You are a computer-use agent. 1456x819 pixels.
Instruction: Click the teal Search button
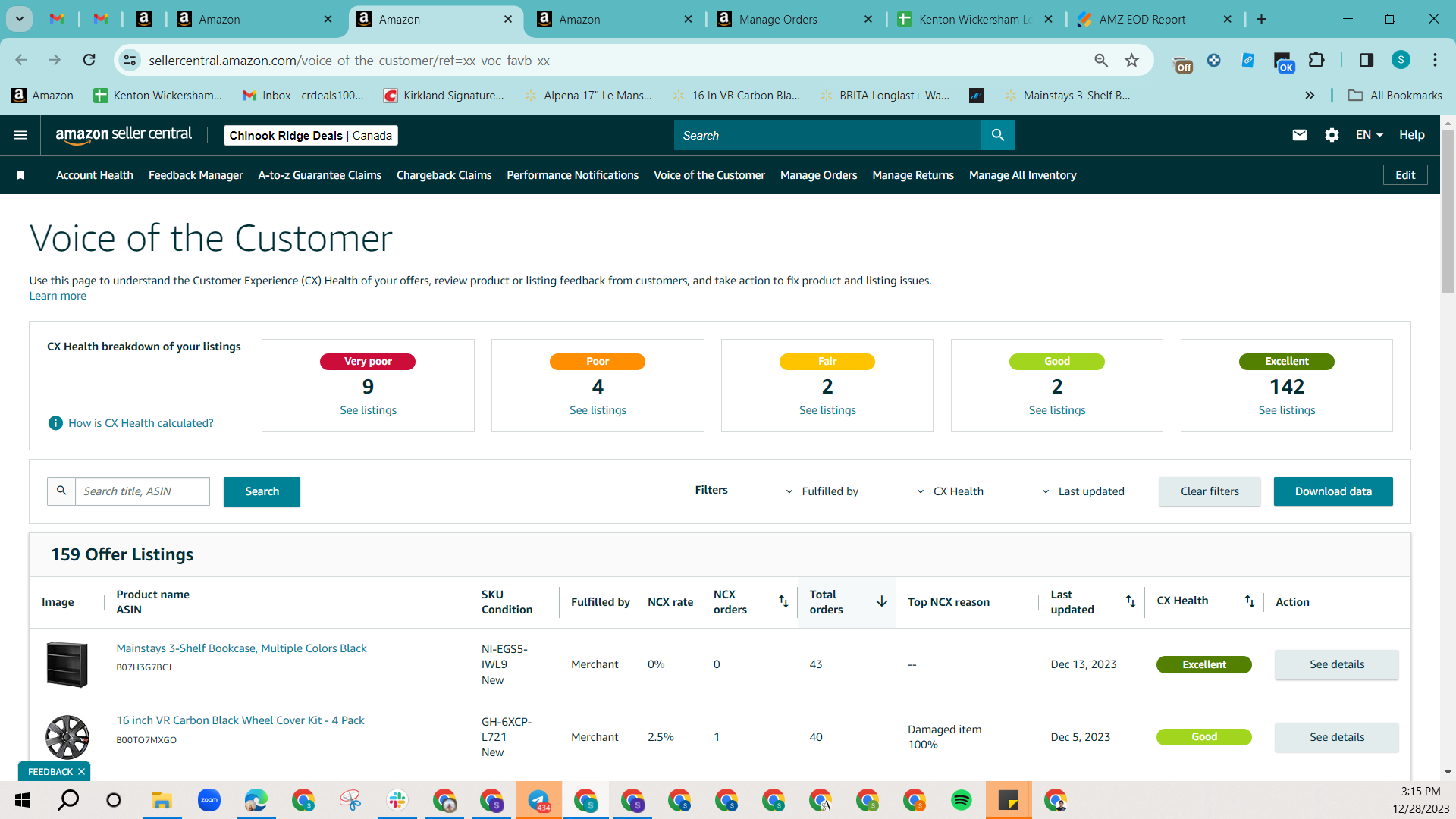point(262,491)
